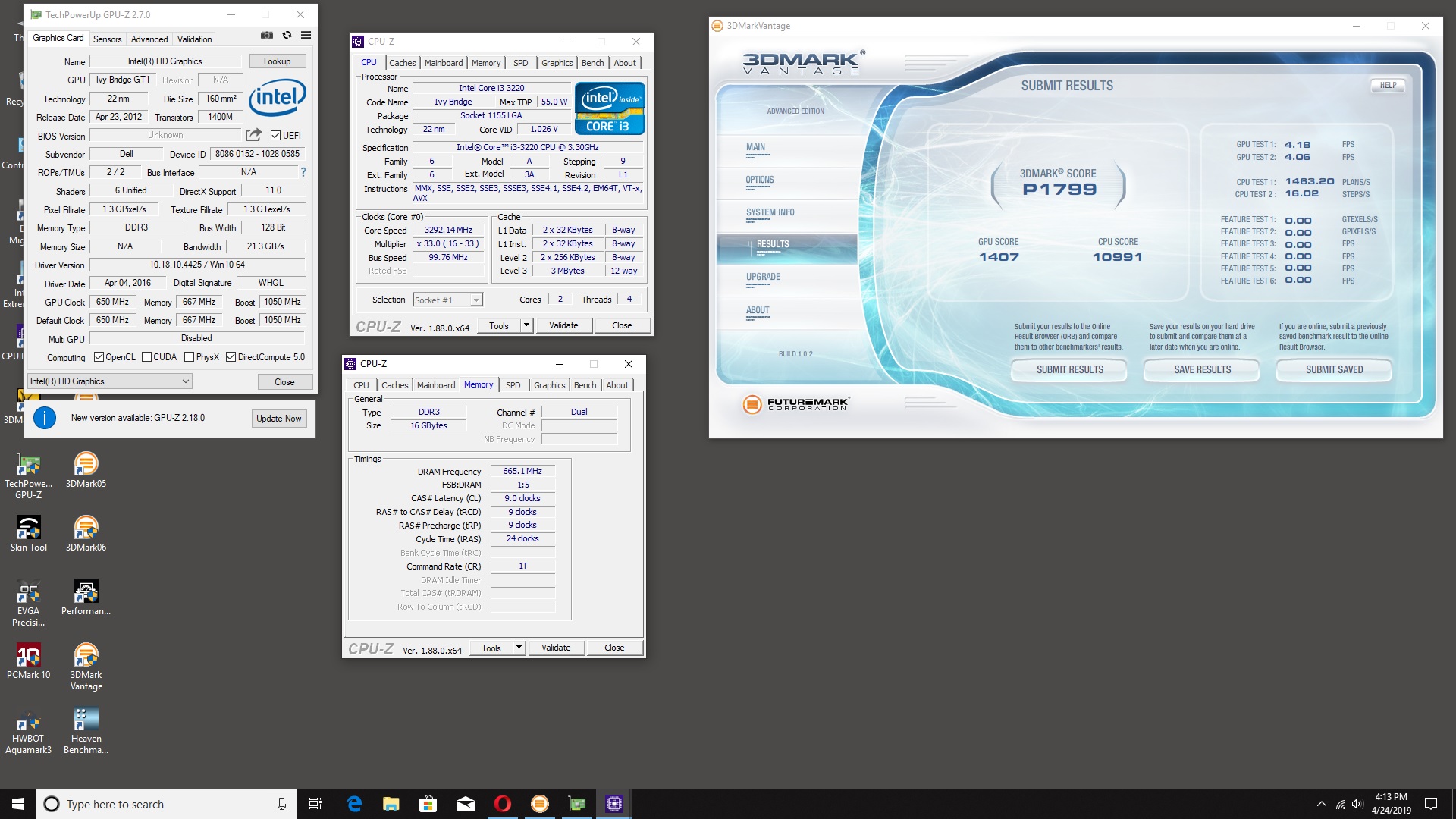
Task: Select Caches tab in upper CPU-Z window
Action: point(403,63)
